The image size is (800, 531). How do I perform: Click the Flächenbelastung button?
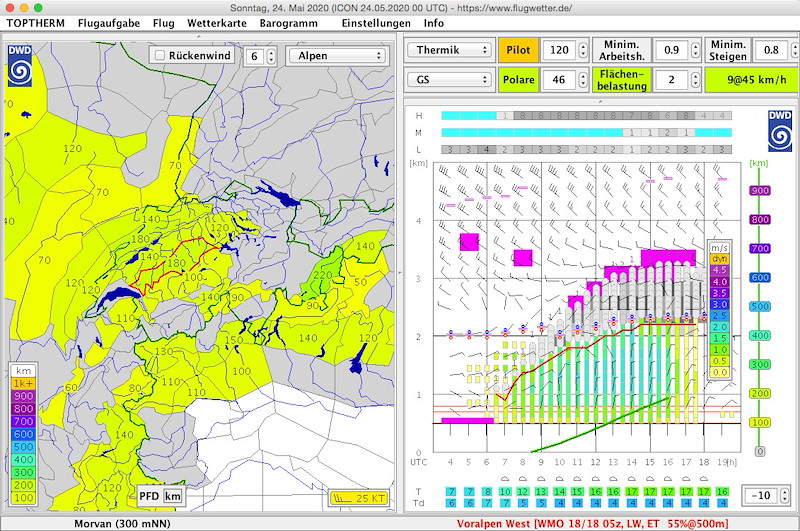pos(622,80)
